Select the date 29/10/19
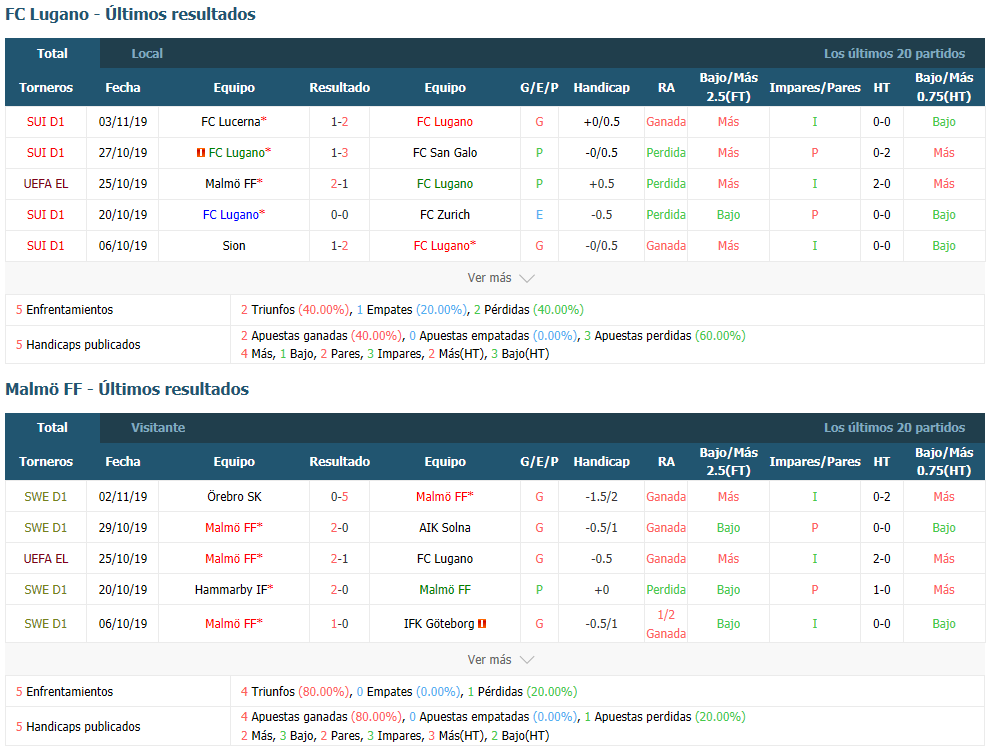Viewport: 1002px width, 753px height. pyautogui.click(x=123, y=527)
